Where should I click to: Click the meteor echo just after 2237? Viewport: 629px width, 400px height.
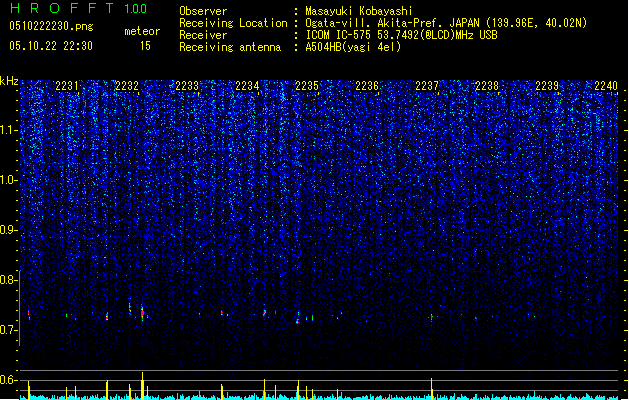(432, 317)
